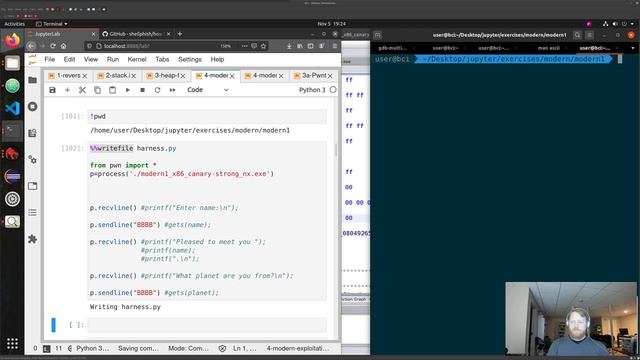The width and height of the screenshot is (640, 360).
Task: Open the Activities overview
Action: tap(15, 24)
